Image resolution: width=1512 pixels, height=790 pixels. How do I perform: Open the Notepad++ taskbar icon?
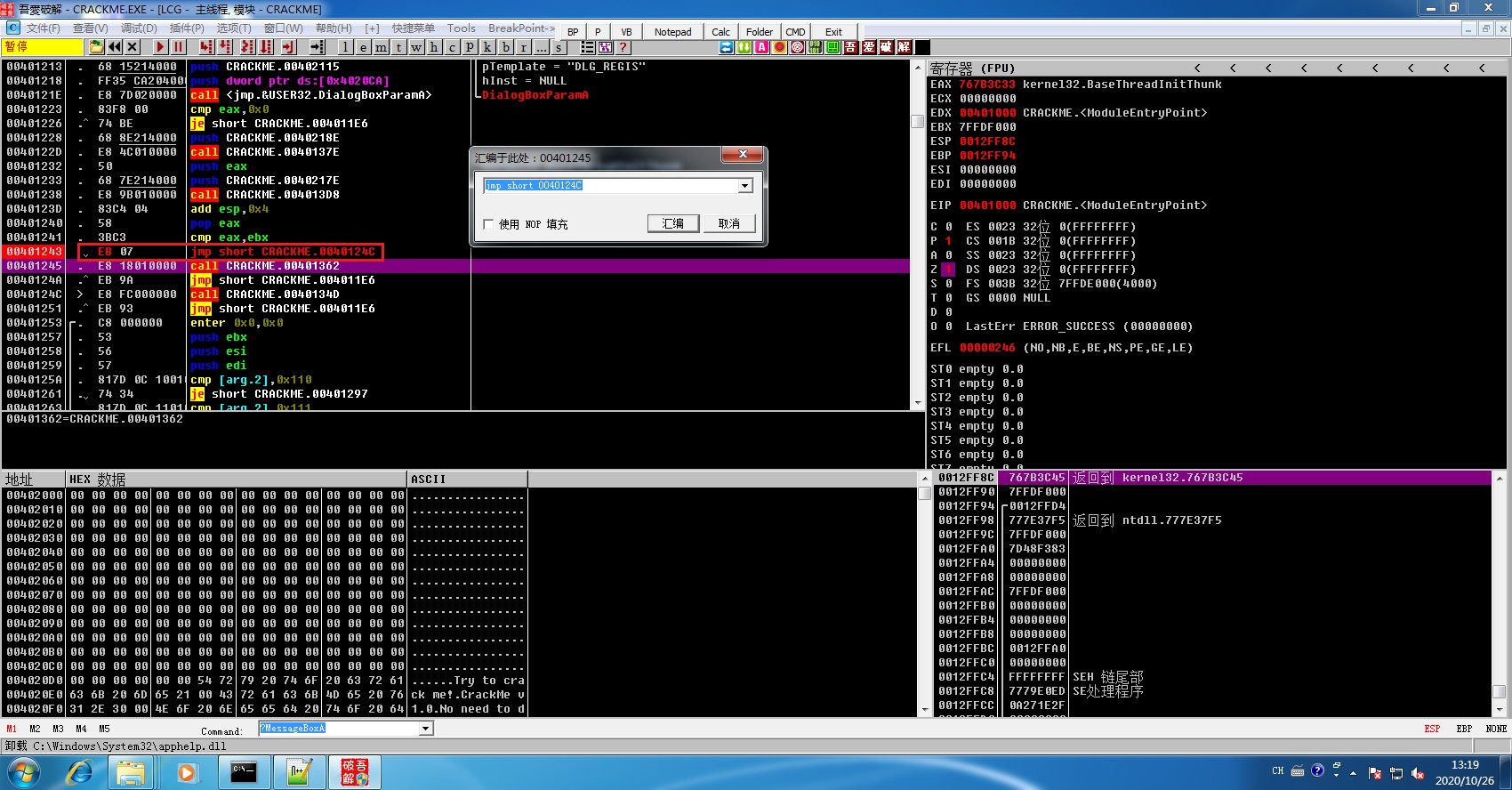point(299,771)
